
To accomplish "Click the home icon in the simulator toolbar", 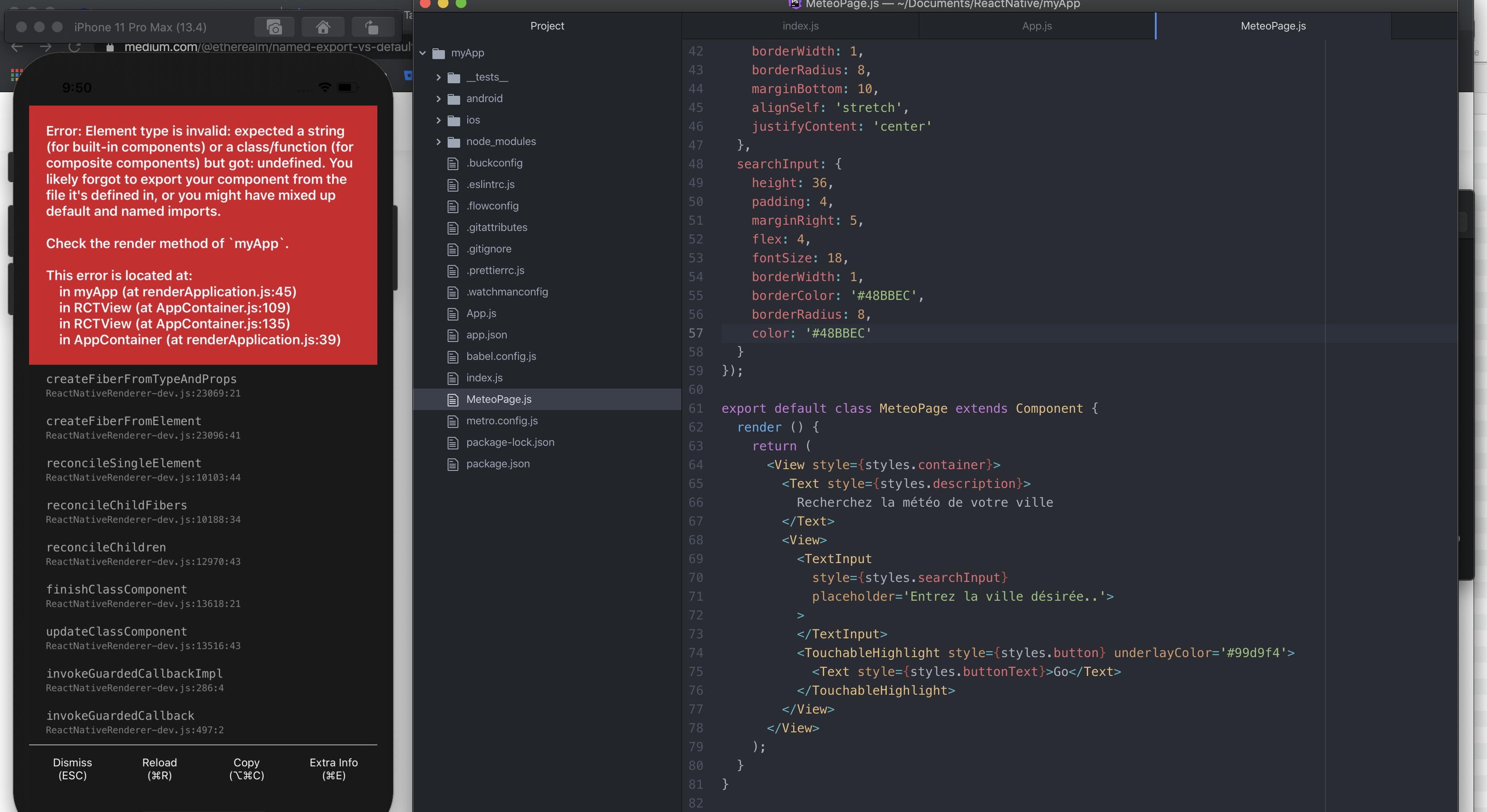I will point(323,26).
